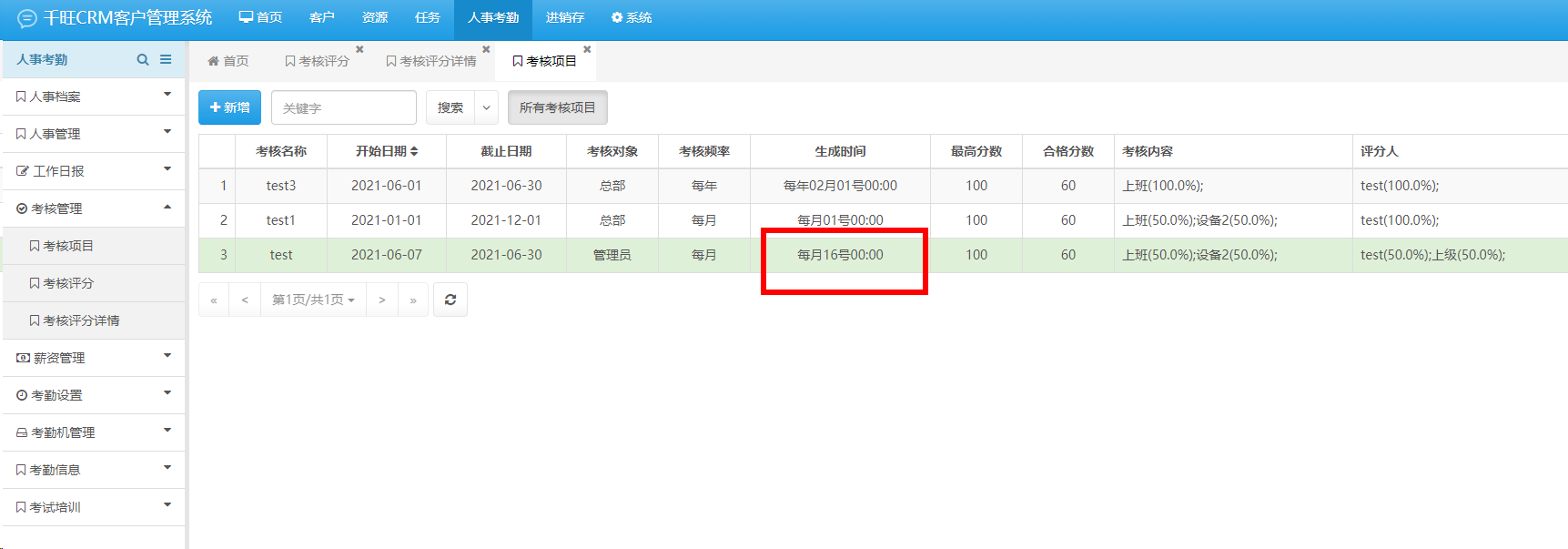Image resolution: width=1568 pixels, height=549 pixels.
Task: Click the table refresh icon button
Action: click(x=450, y=300)
